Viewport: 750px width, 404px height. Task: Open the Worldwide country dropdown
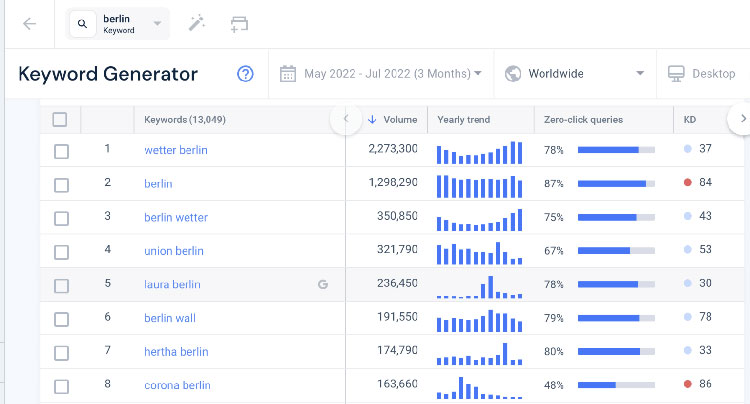pos(574,74)
